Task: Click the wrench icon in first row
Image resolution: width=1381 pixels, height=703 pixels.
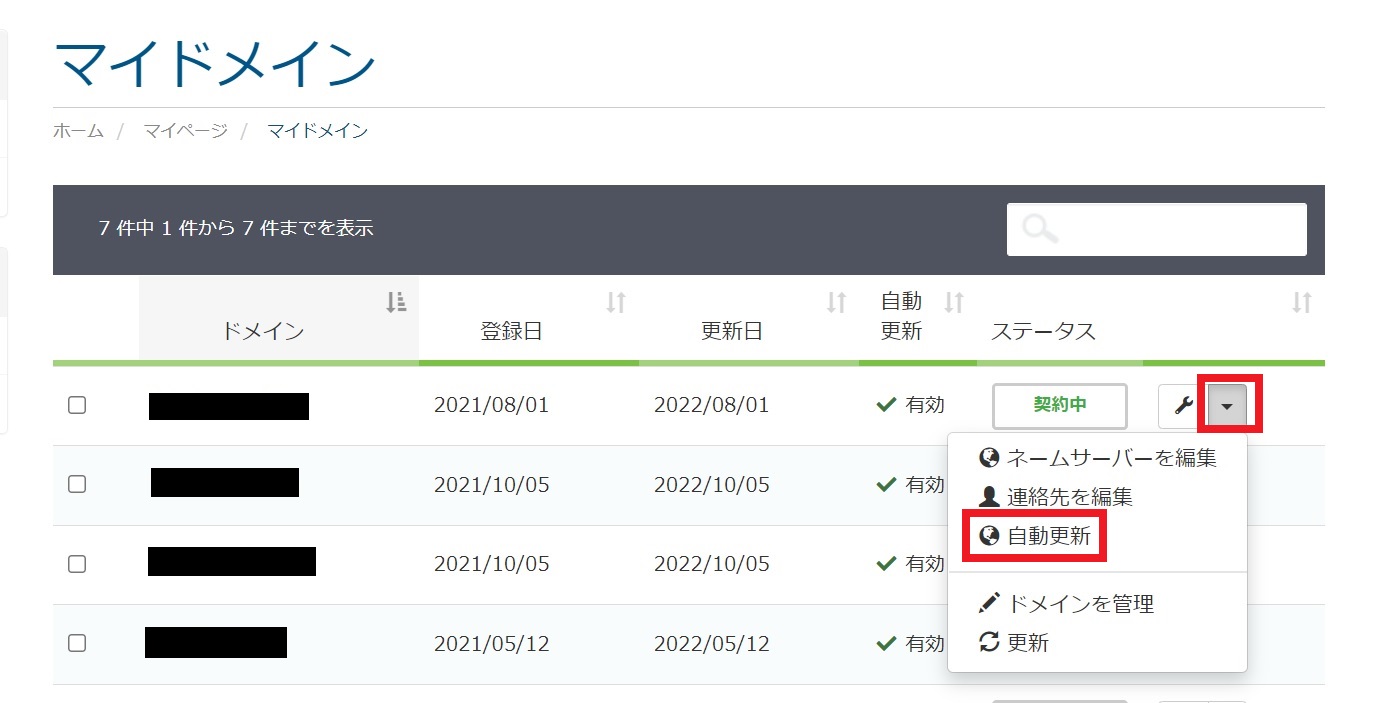Action: click(x=1182, y=405)
